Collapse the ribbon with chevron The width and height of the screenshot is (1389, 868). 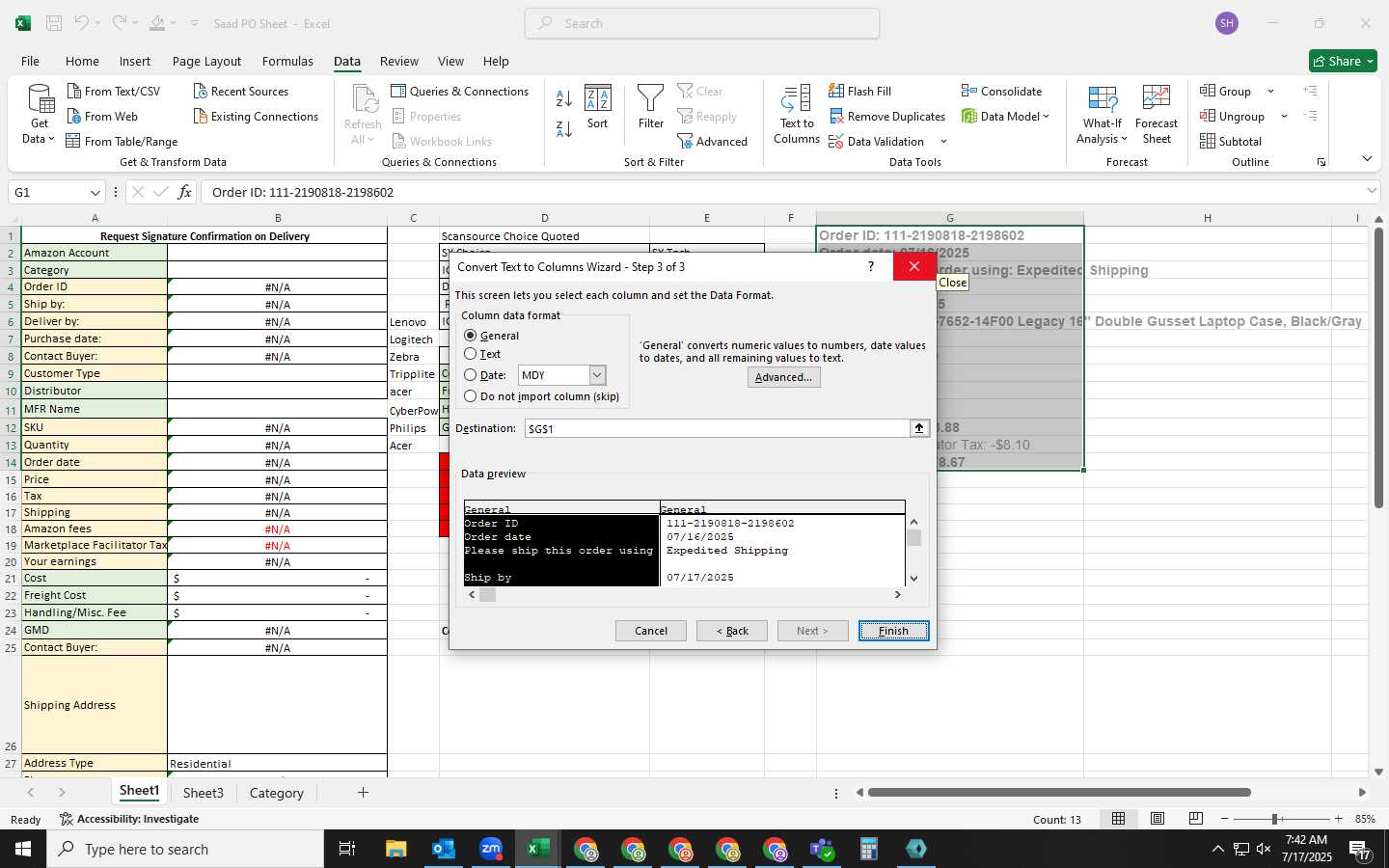click(1367, 158)
